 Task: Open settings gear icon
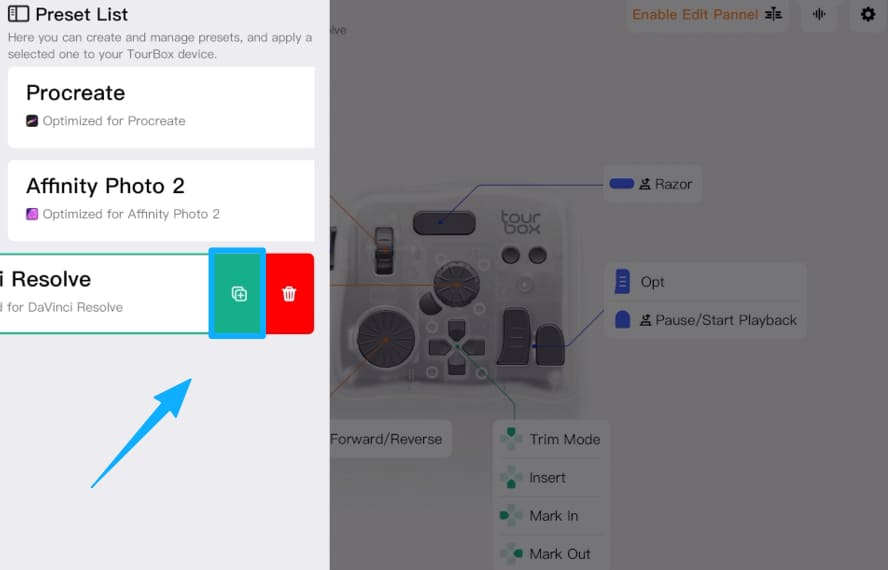pyautogui.click(x=868, y=14)
